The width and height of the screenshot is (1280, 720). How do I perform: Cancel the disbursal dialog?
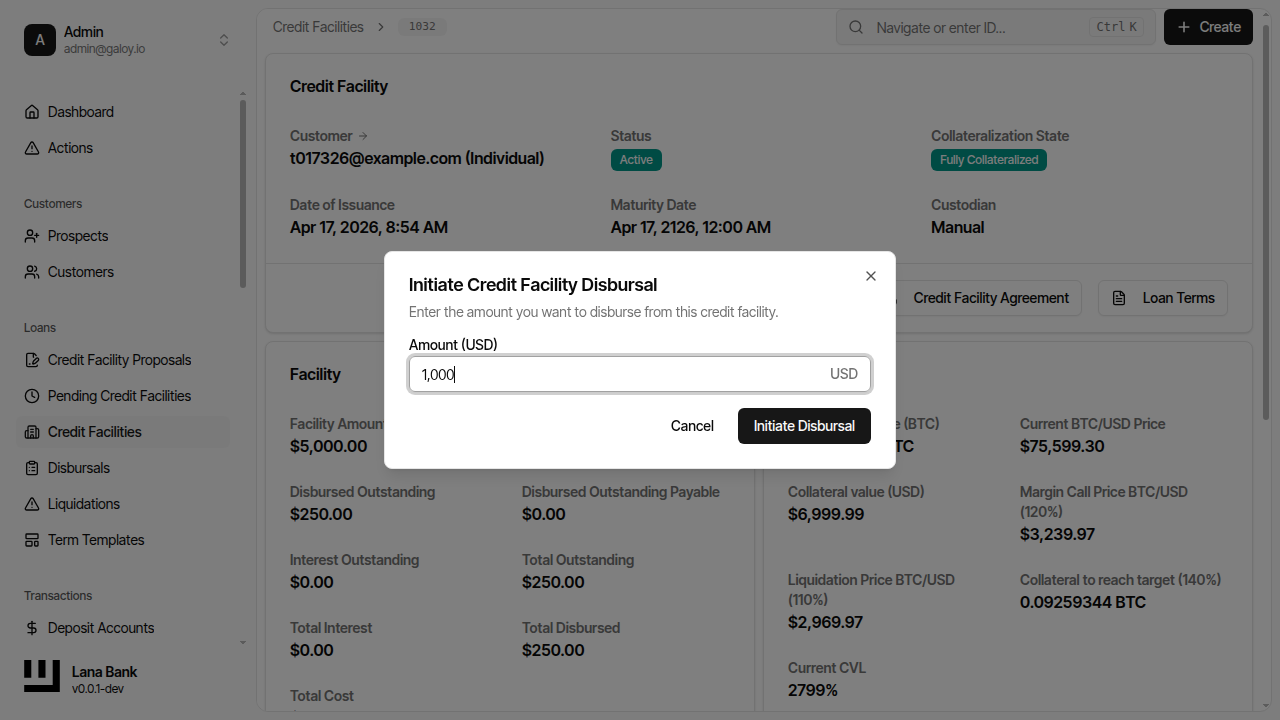[x=692, y=425]
